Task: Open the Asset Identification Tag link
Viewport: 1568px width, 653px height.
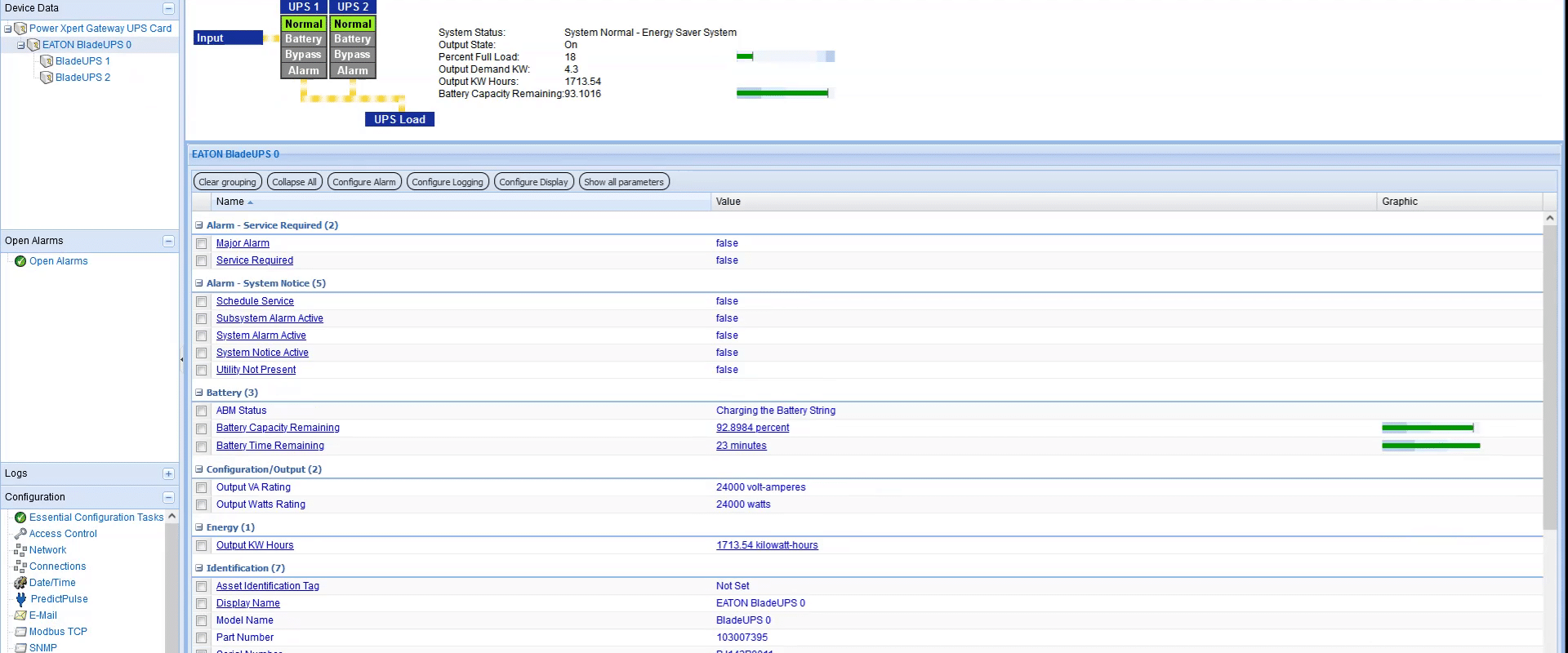Action: pos(268,586)
